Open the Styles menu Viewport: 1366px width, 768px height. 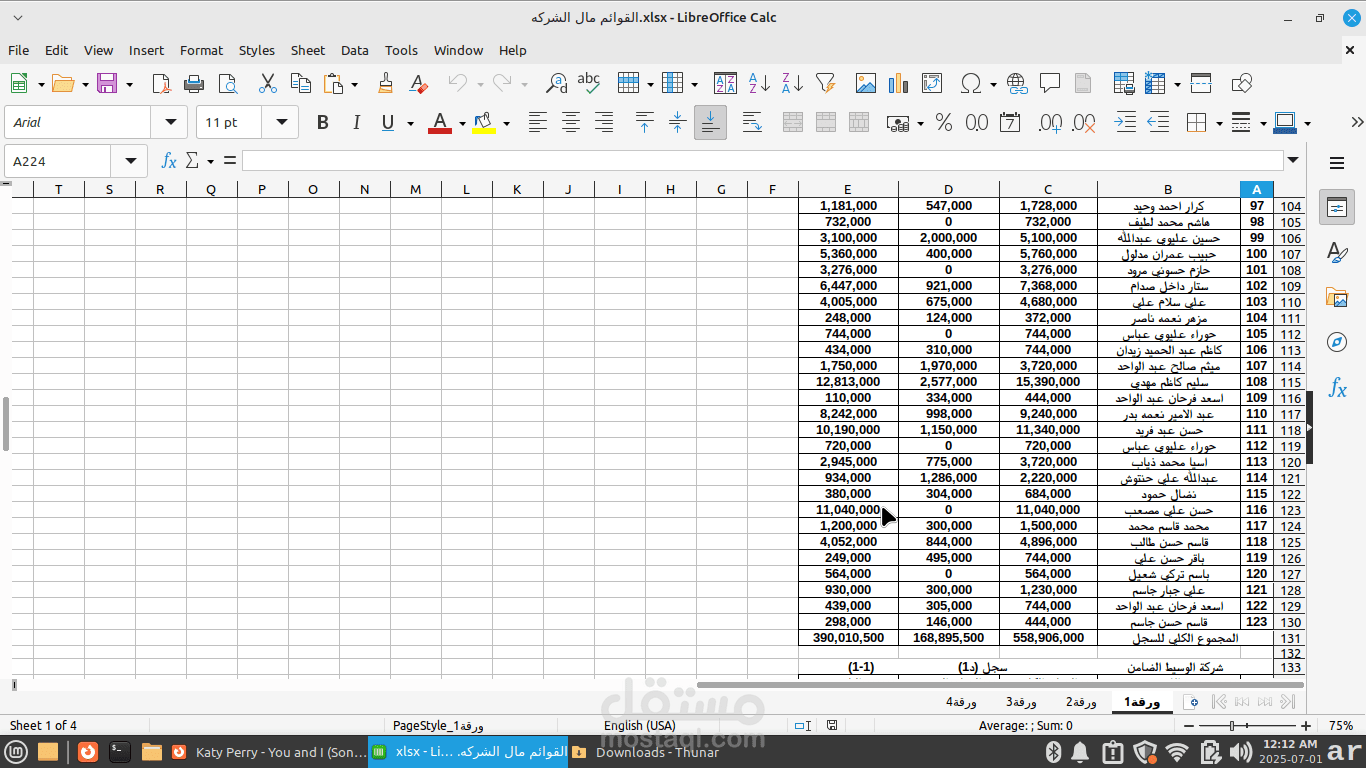click(257, 50)
